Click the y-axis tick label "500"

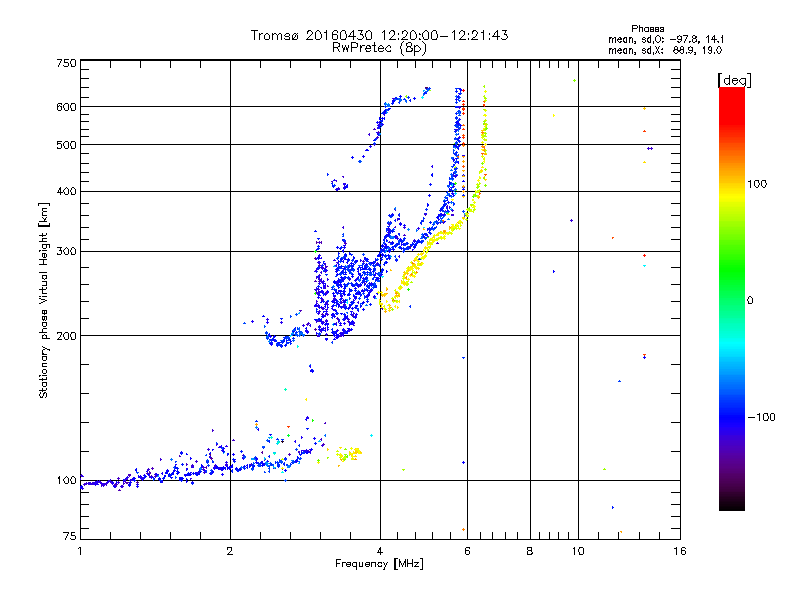click(x=66, y=145)
